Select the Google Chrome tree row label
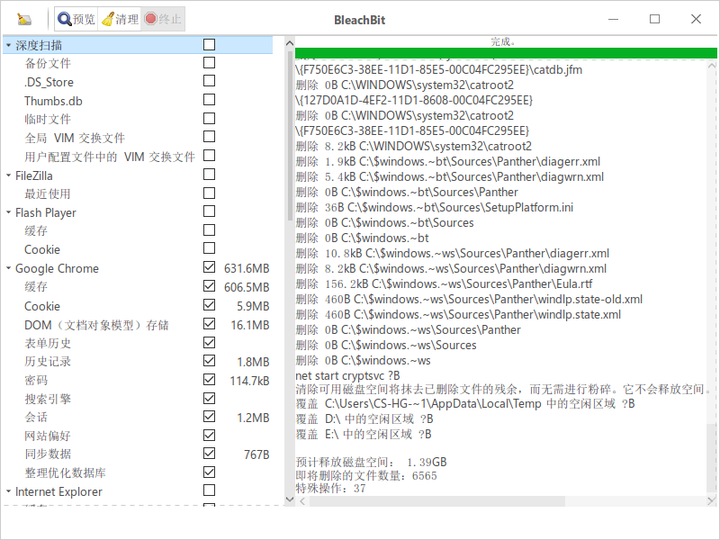Image resolution: width=720 pixels, height=540 pixels. coord(57,268)
